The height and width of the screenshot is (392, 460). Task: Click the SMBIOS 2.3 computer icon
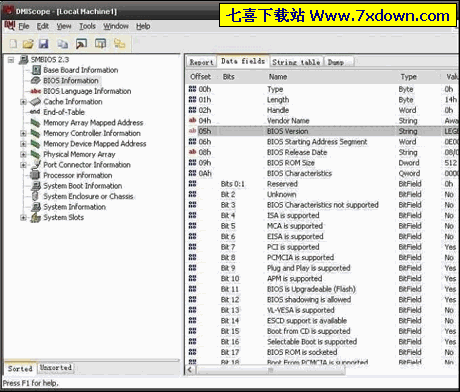(x=24, y=60)
